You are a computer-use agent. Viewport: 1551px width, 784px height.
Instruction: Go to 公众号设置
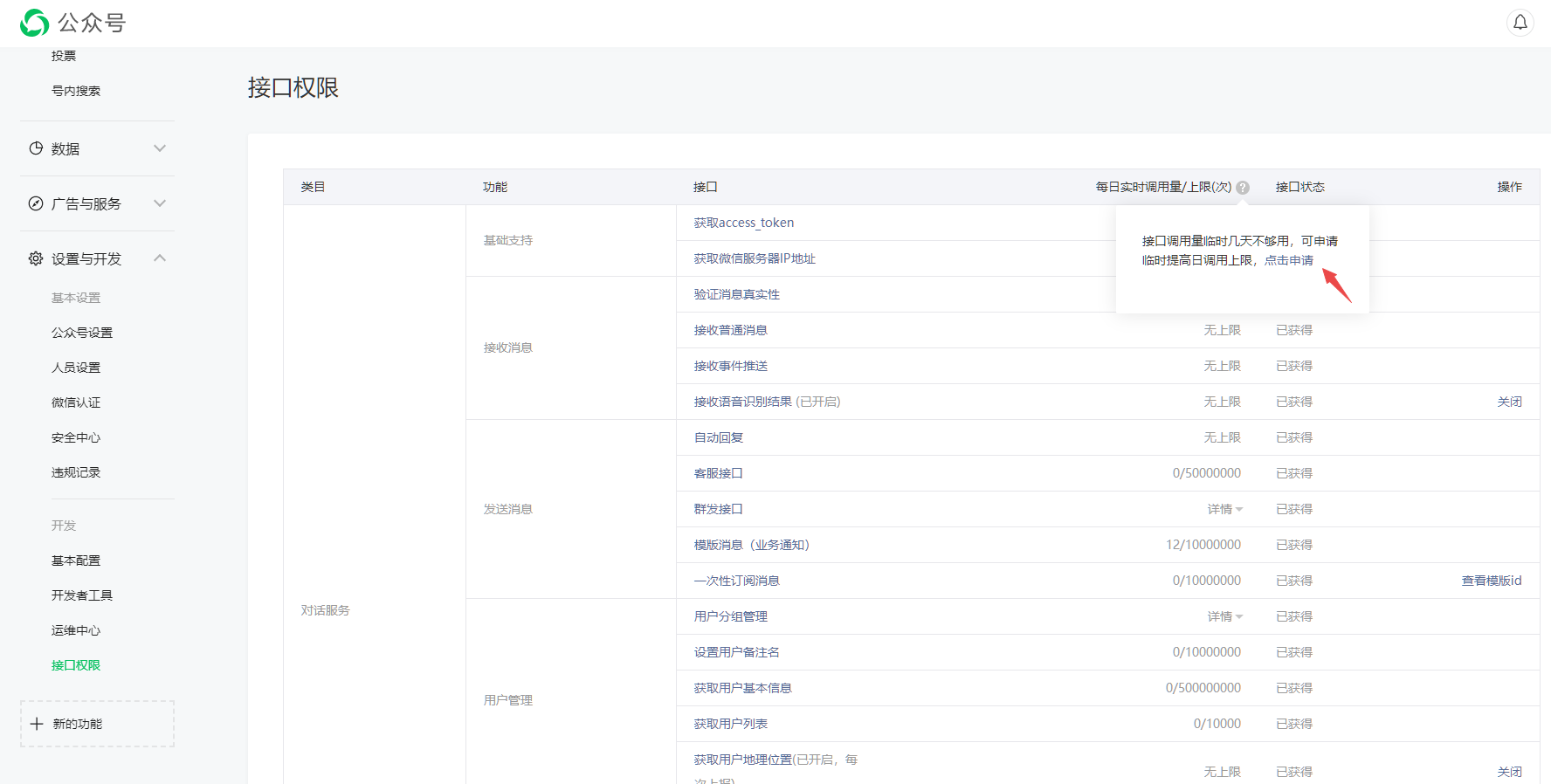point(82,333)
